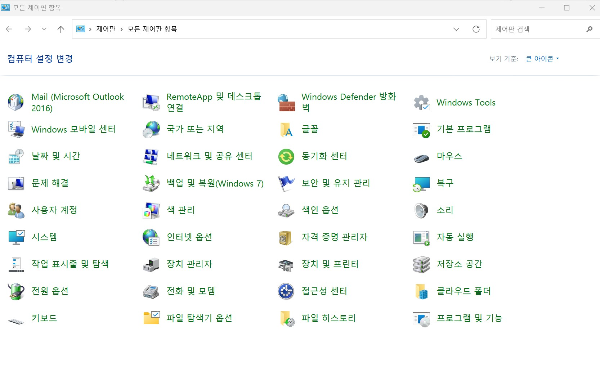This screenshot has width=600, height=377.
Task: Open the Windows Tools gear icon
Action: [421, 102]
